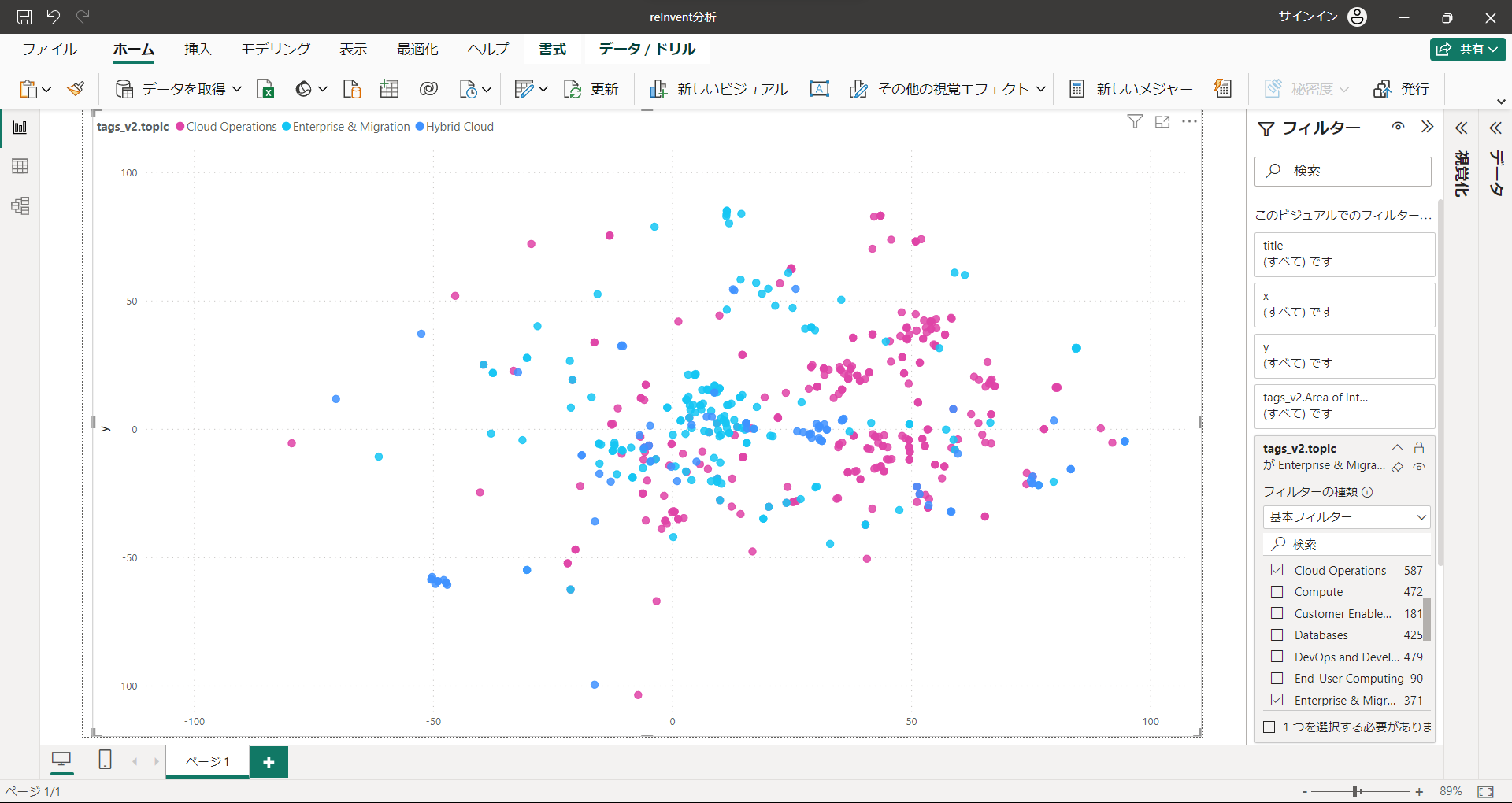Insert a text box from ribbon

(x=819, y=89)
